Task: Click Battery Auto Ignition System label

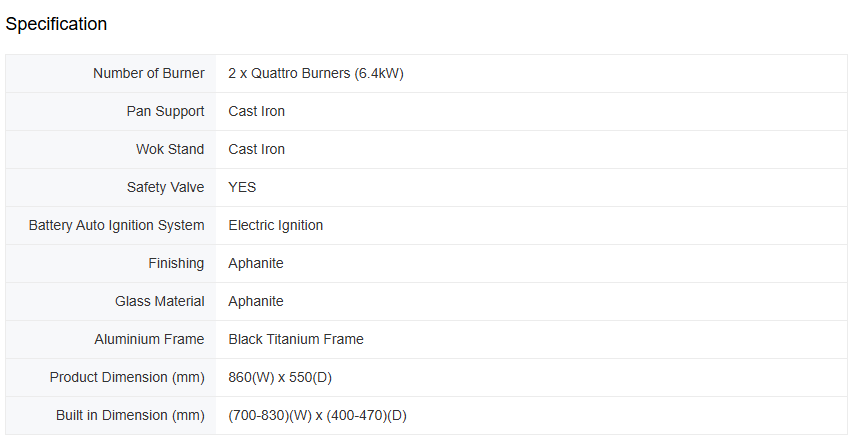Action: tap(116, 225)
